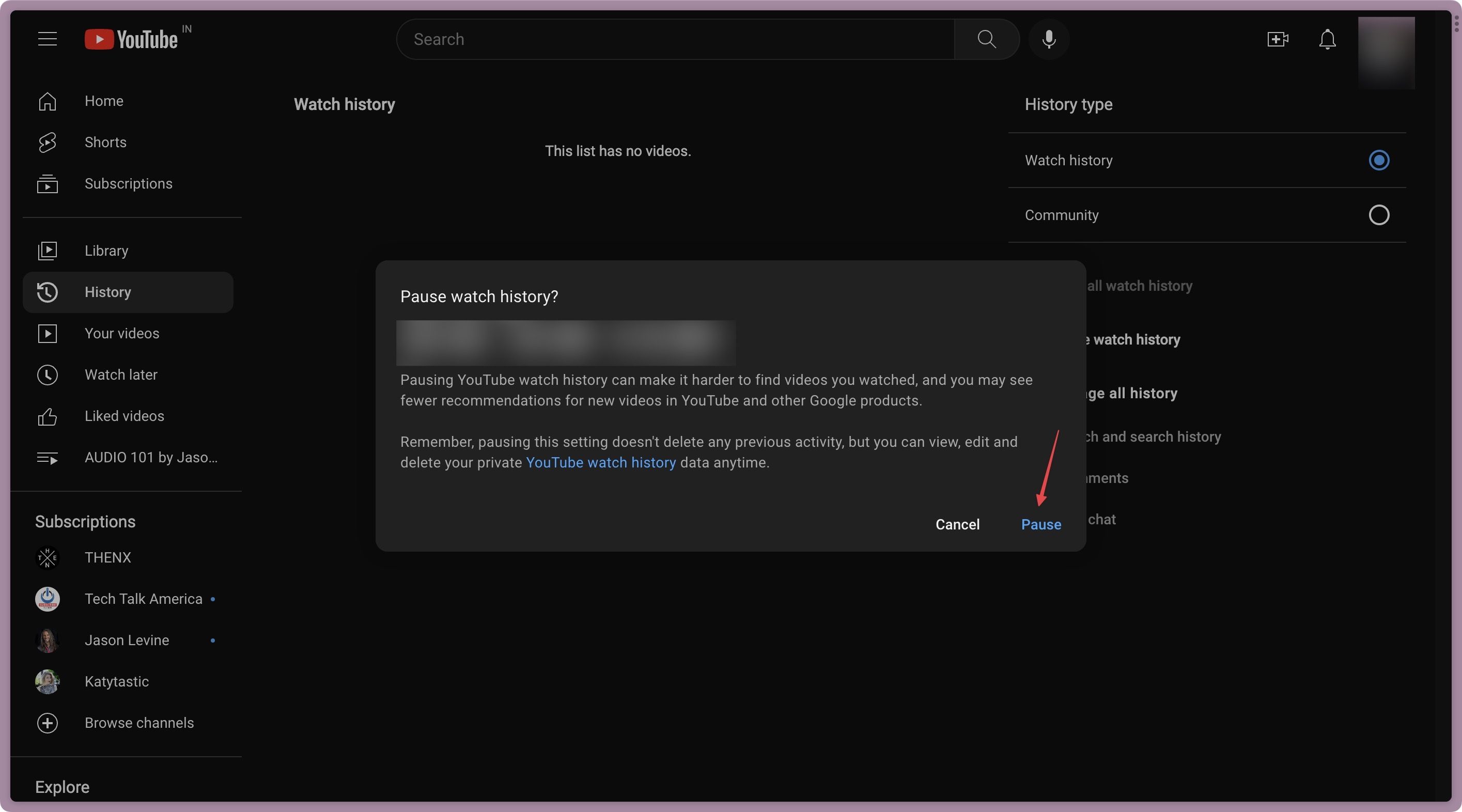
Task: Select the Watch Later icon
Action: 46,375
